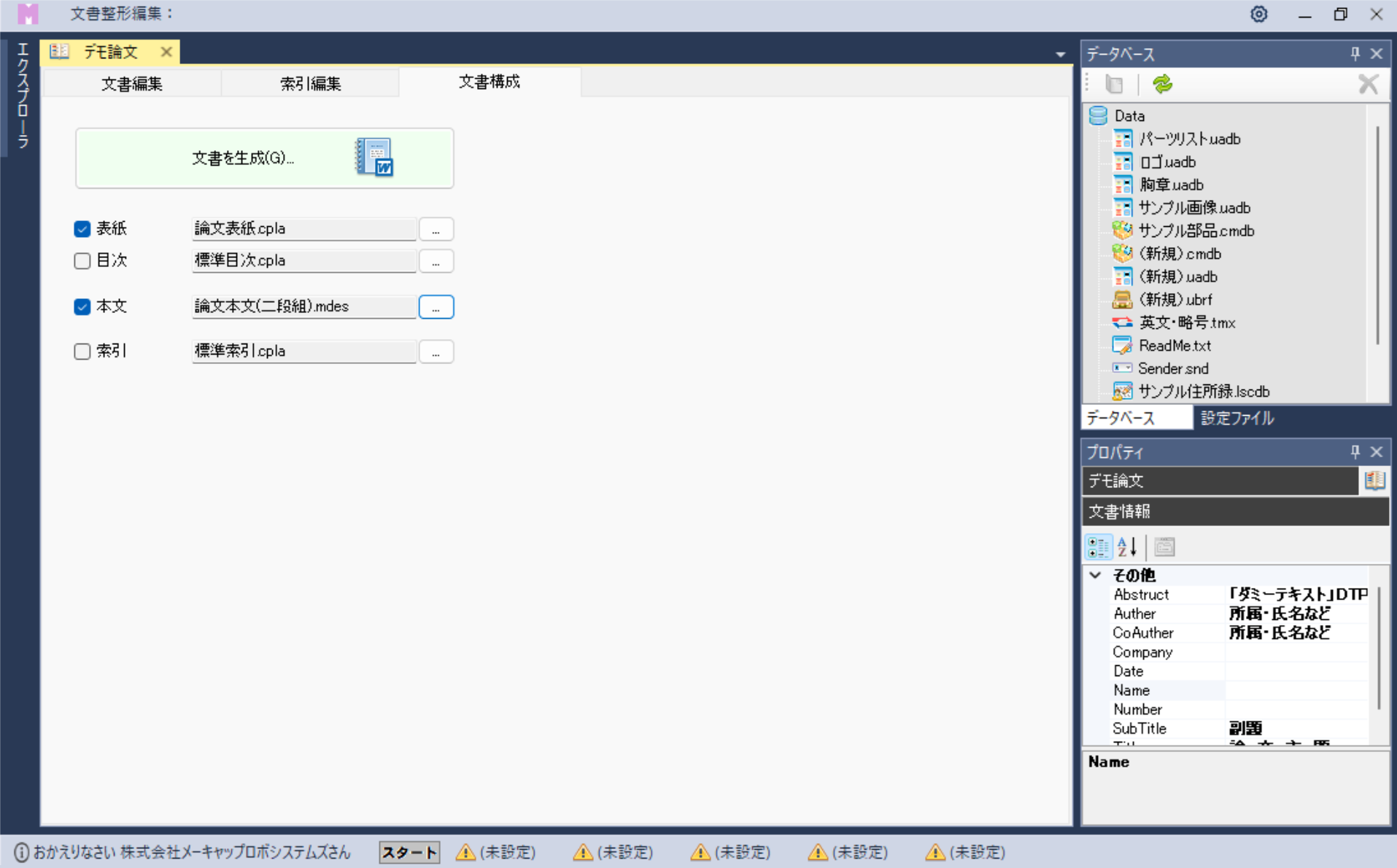This screenshot has height=868, width=1397.
Task: Browse for the 本文 template file
Action: (436, 307)
